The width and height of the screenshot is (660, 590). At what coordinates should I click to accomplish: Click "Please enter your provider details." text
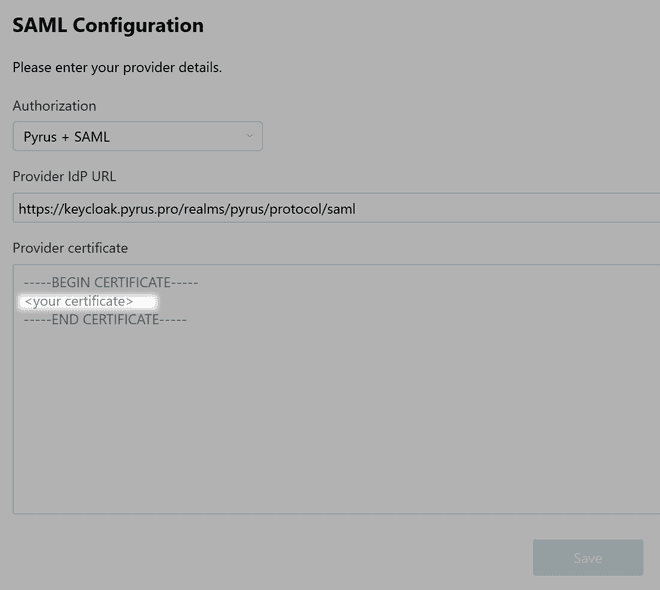pos(117,68)
